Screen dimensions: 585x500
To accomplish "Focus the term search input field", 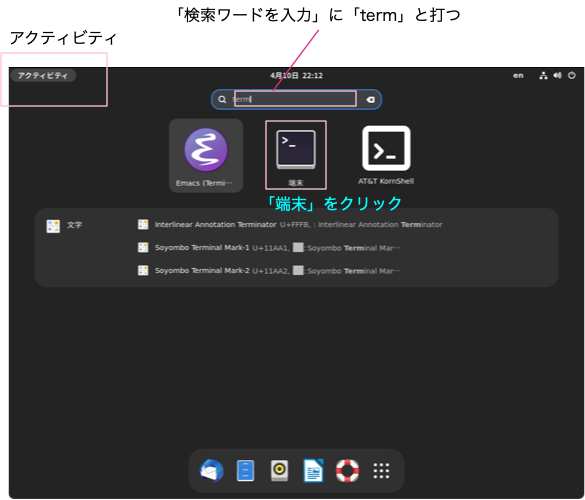I will pyautogui.click(x=295, y=99).
